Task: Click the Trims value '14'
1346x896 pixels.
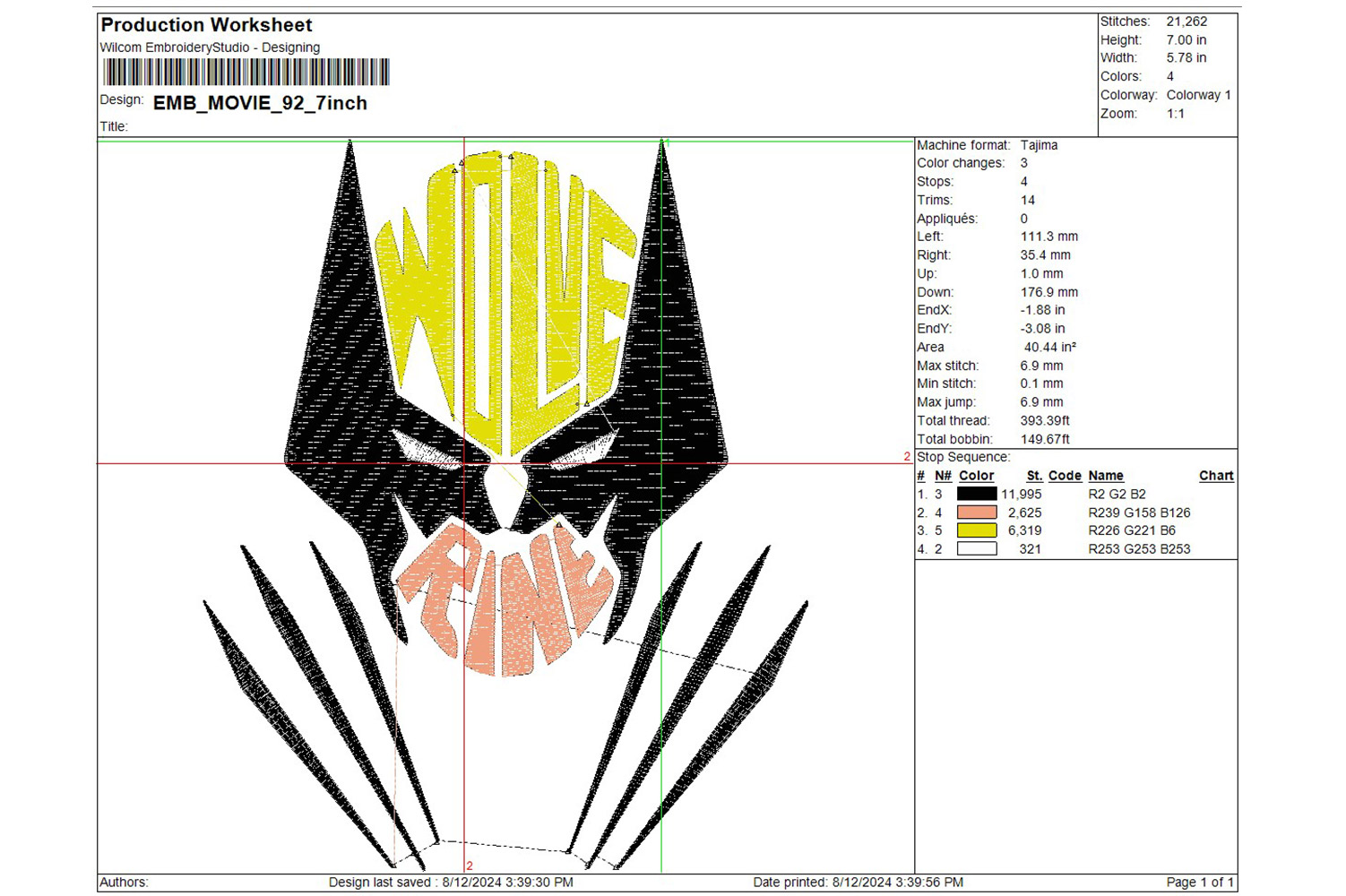Action: click(1027, 200)
